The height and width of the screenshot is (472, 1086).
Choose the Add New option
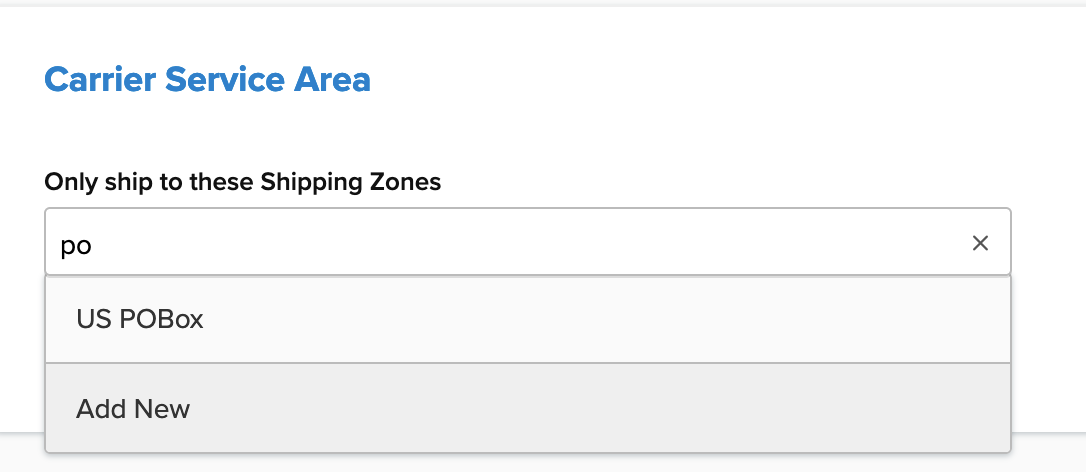click(x=133, y=409)
